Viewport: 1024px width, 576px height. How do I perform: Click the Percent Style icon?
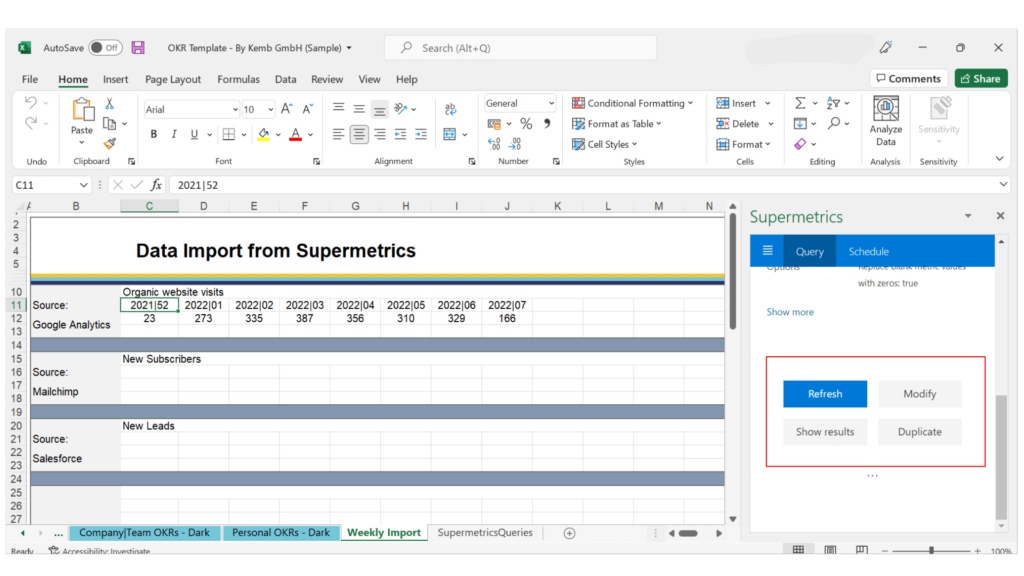(526, 123)
